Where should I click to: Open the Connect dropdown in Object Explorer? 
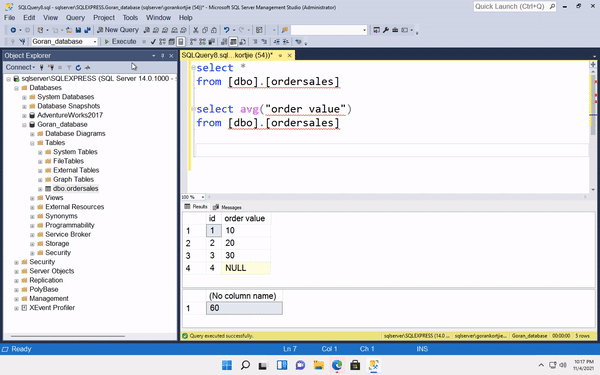point(20,67)
